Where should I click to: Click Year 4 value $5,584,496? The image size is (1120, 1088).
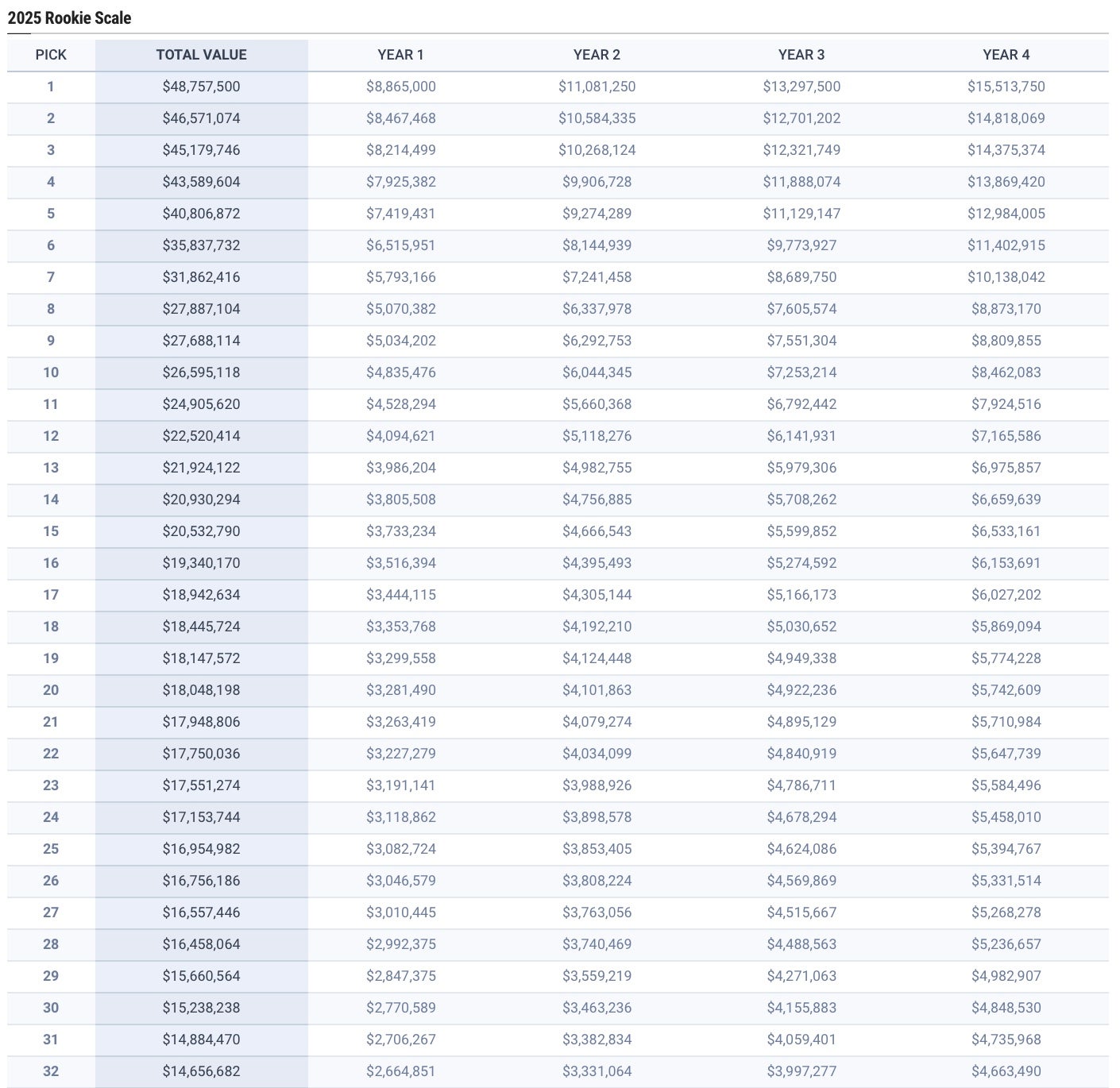point(1006,785)
